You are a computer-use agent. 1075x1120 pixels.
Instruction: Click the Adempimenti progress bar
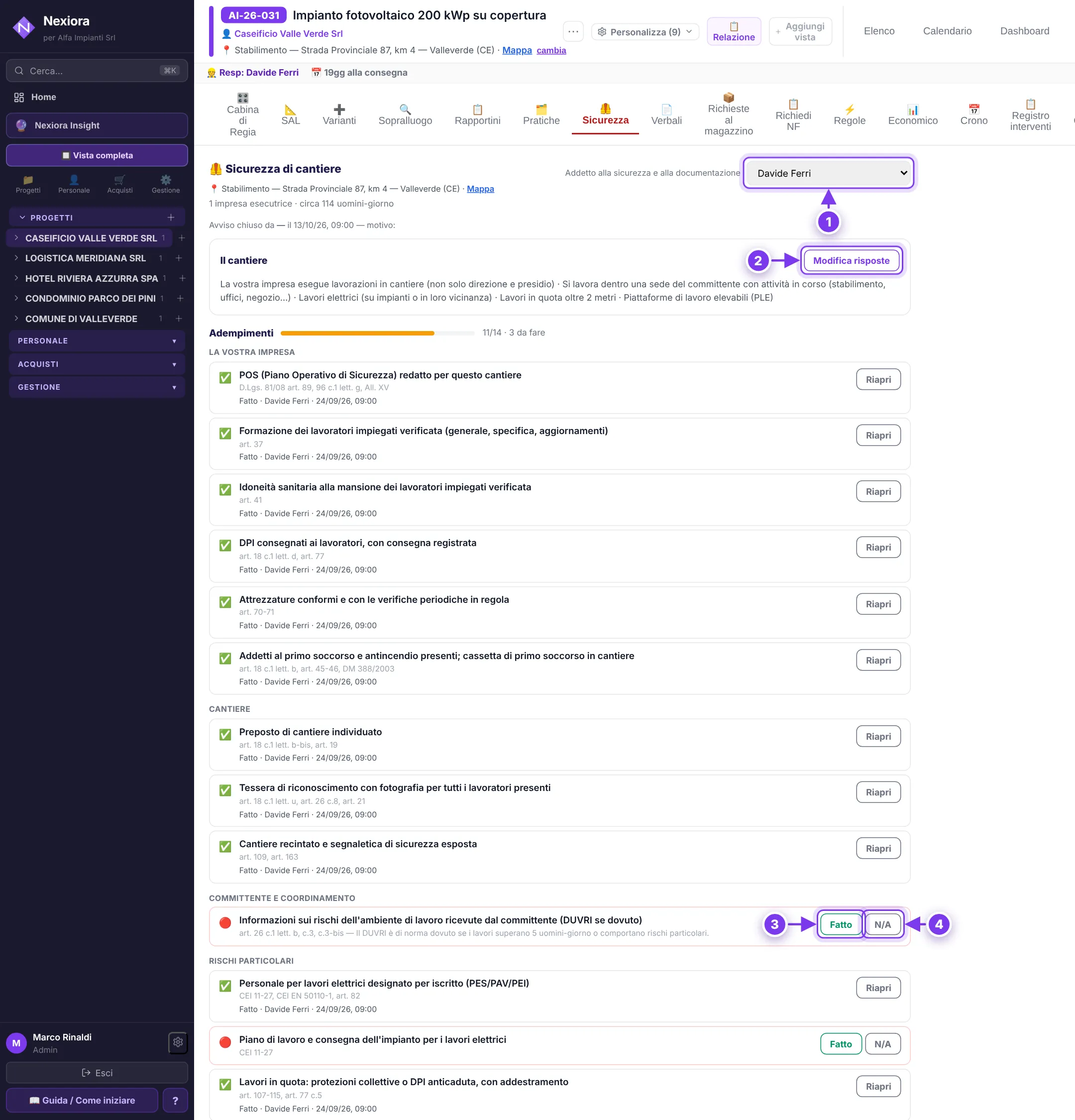pyautogui.click(x=377, y=333)
